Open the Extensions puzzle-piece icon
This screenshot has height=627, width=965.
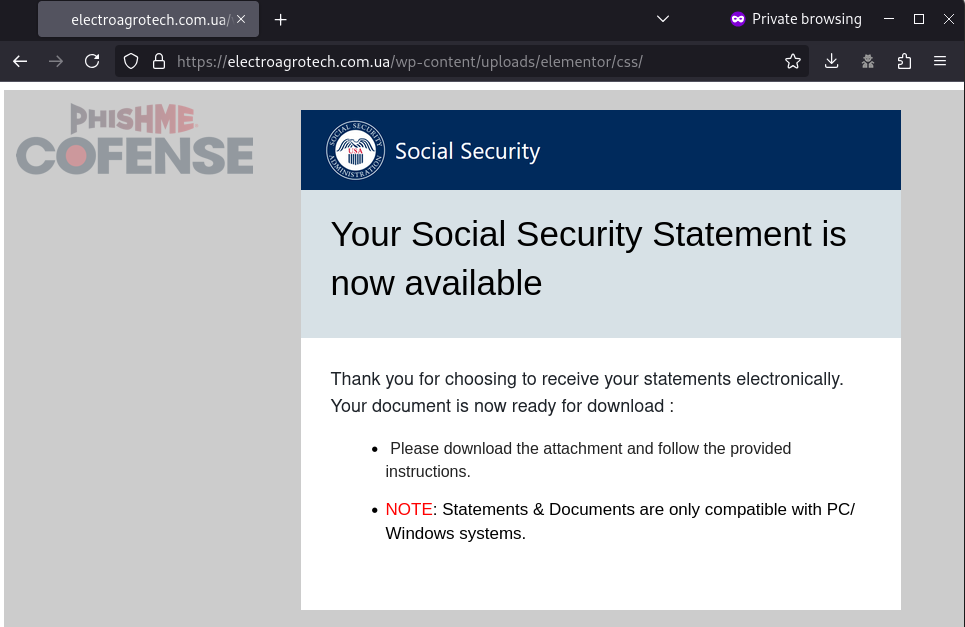pos(904,61)
